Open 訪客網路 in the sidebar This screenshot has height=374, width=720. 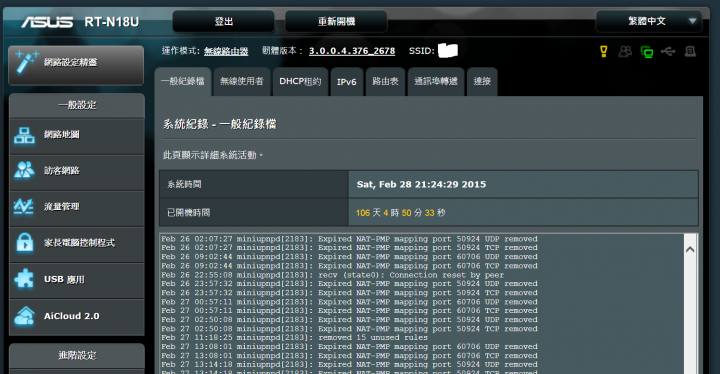pyautogui.click(x=77, y=171)
